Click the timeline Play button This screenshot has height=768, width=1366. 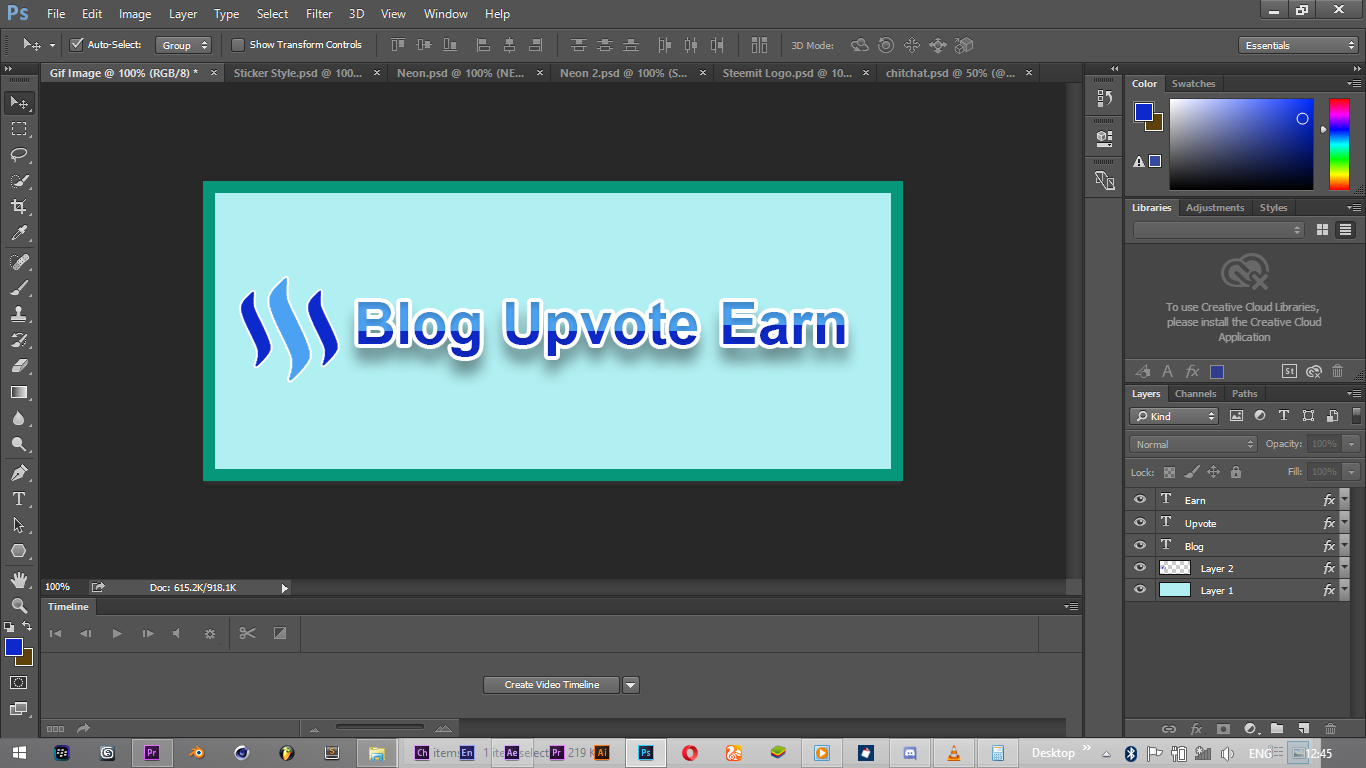coord(117,633)
